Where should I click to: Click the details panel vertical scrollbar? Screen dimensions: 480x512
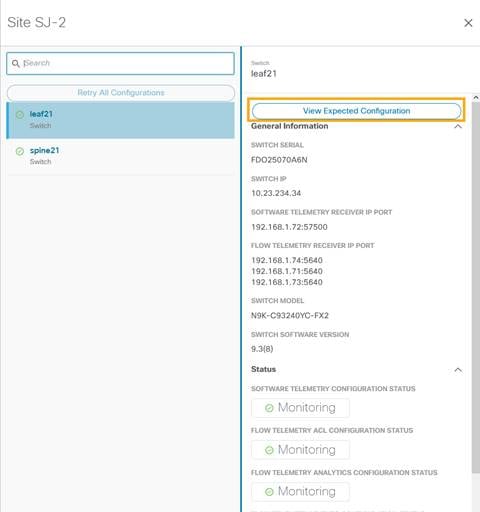coord(476,287)
